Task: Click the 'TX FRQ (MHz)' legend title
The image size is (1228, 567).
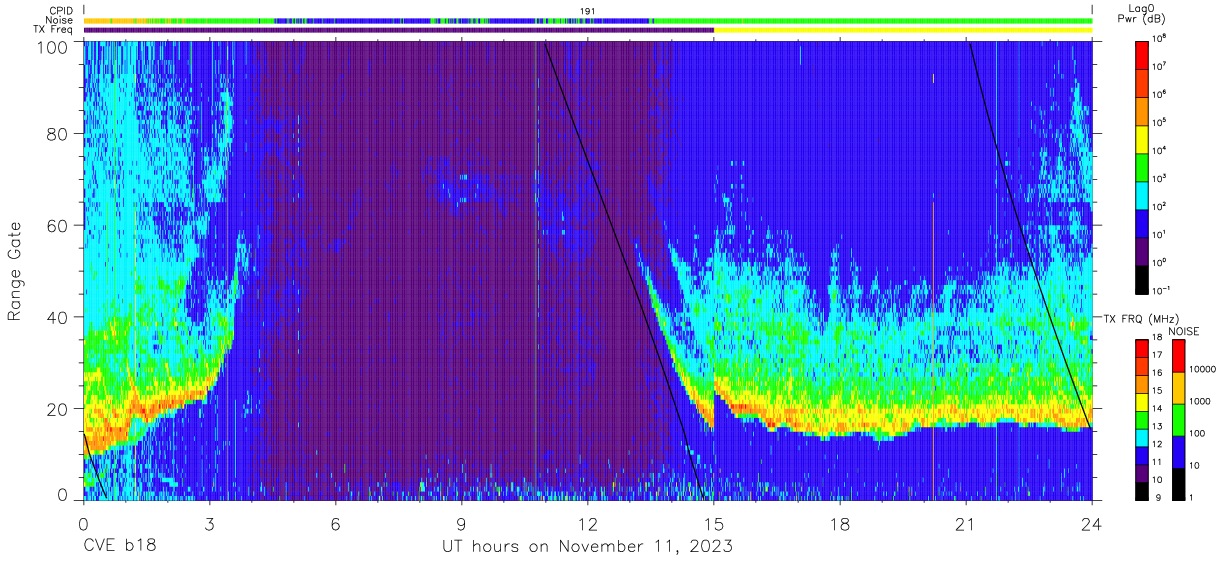Action: click(1142, 319)
